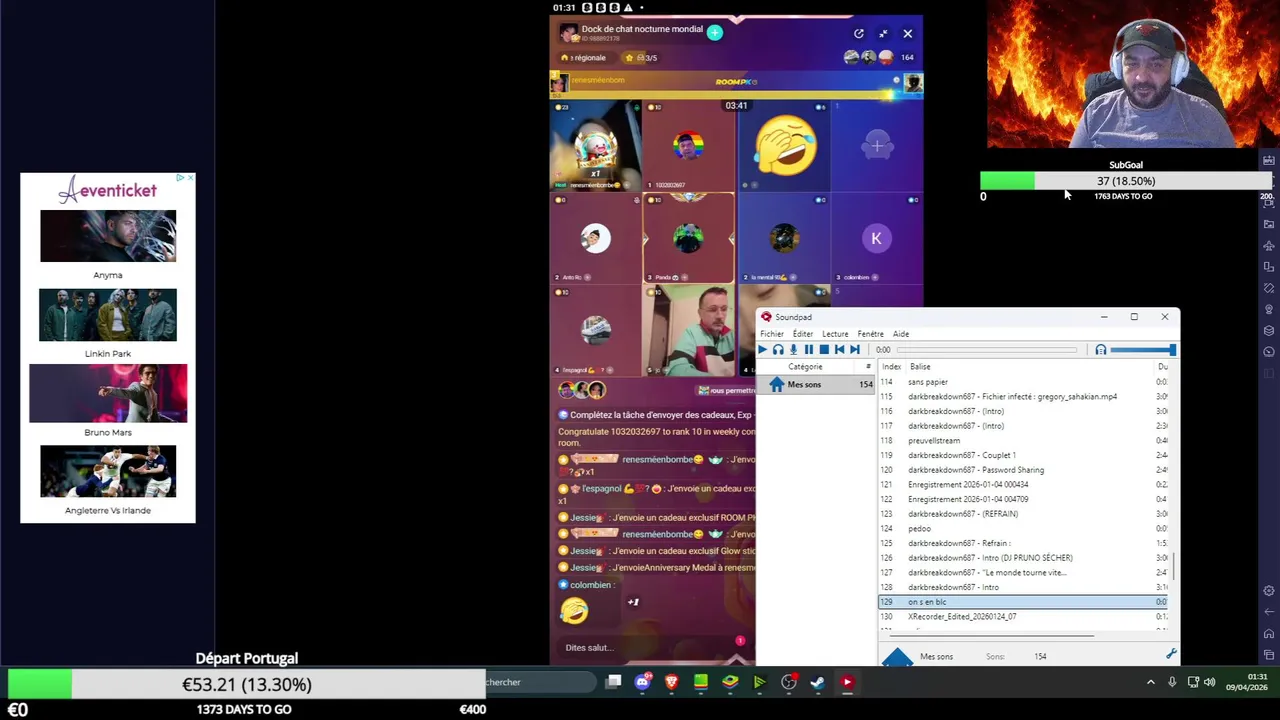Click the Soundpad playback progress bar

click(987, 350)
